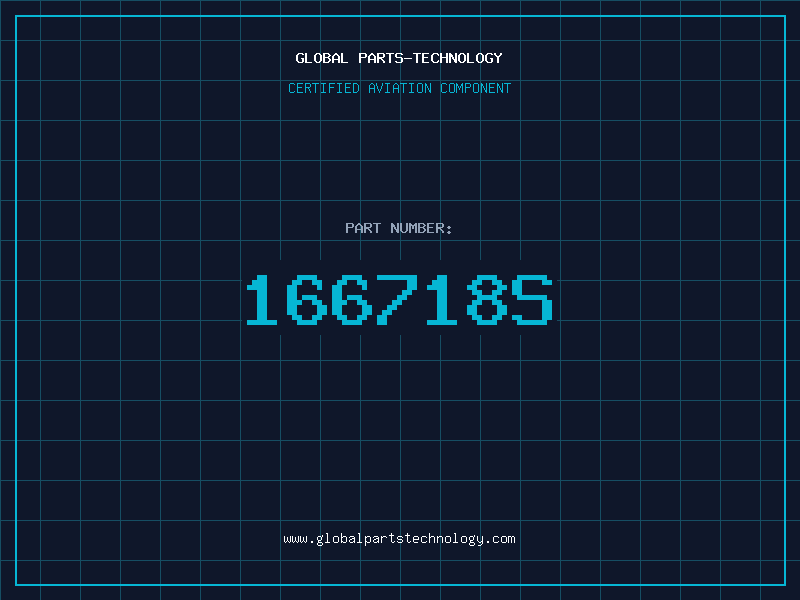Open the www.globalpartstechnology.com link

click(399, 539)
